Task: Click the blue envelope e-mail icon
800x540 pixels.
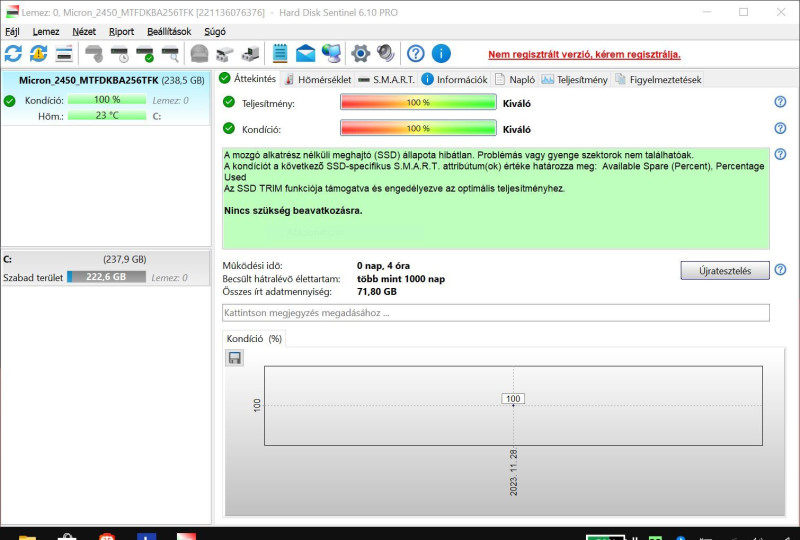Action: (x=305, y=53)
